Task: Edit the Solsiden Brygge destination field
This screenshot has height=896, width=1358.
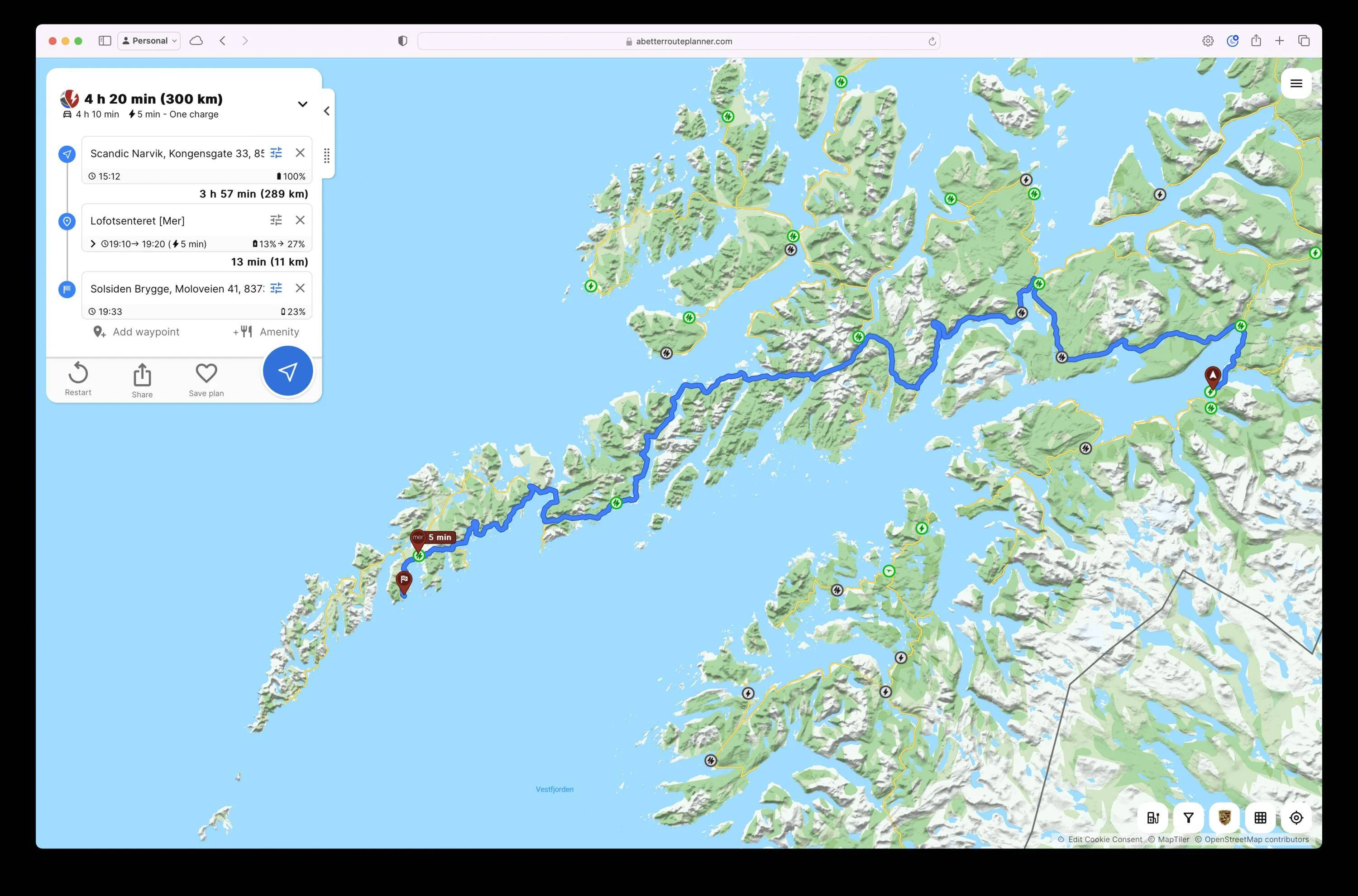Action: (177, 289)
